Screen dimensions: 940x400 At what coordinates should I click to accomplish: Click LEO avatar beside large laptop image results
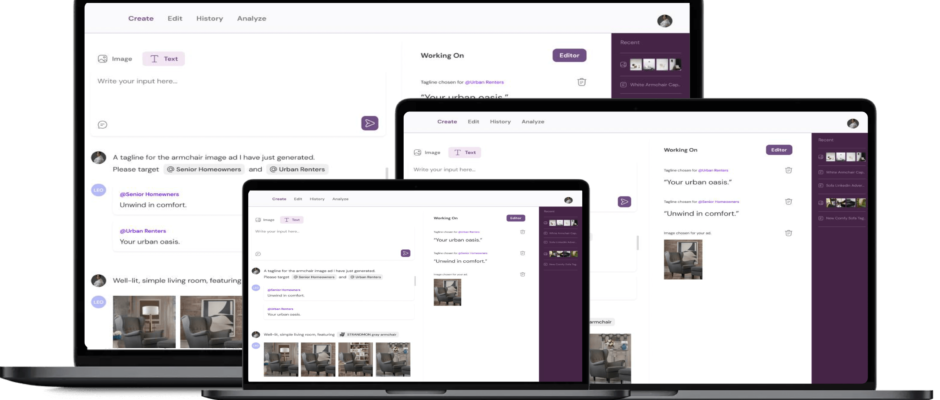[x=98, y=302]
